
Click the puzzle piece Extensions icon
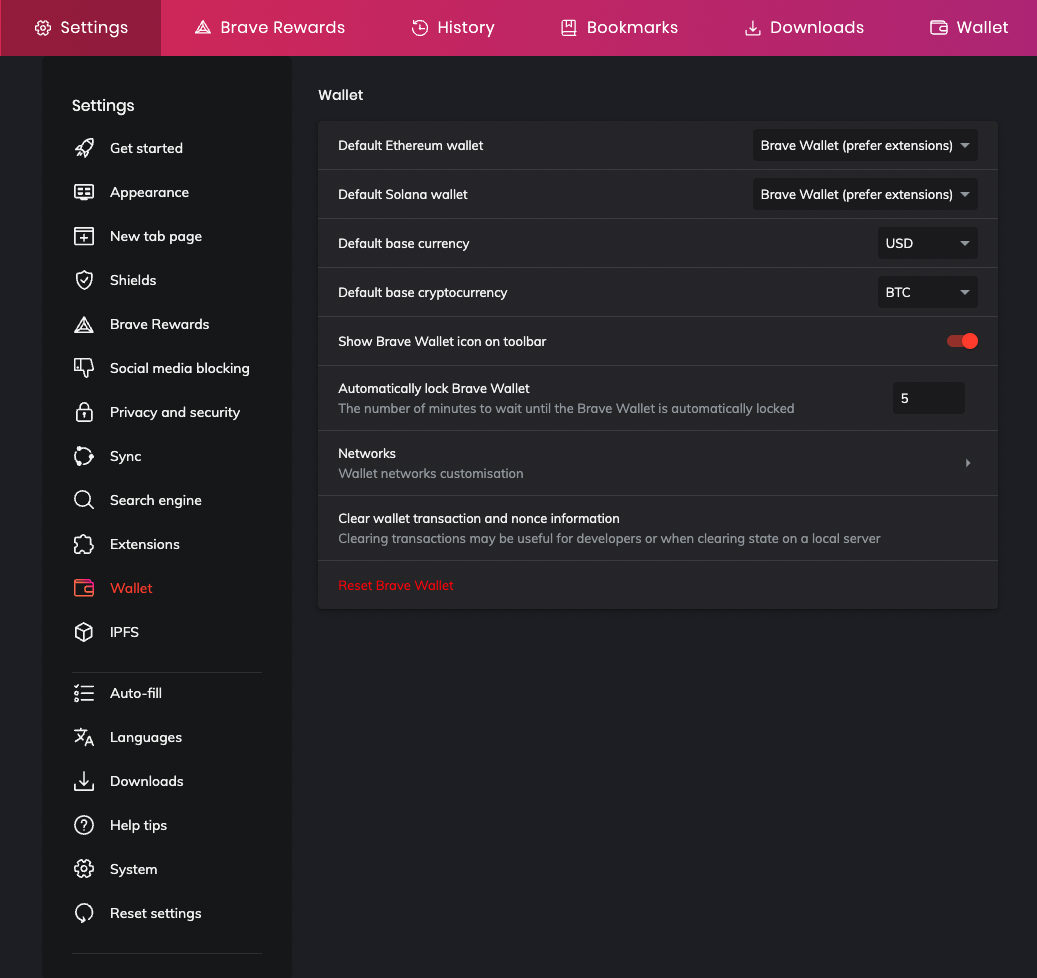84,544
